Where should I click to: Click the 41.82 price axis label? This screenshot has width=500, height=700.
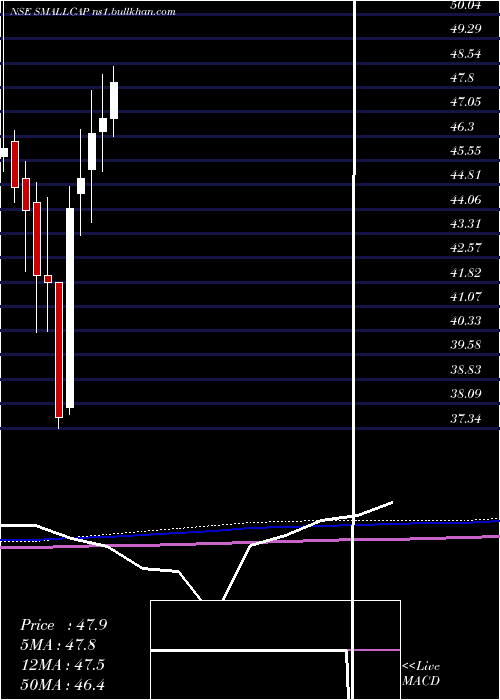click(x=467, y=272)
